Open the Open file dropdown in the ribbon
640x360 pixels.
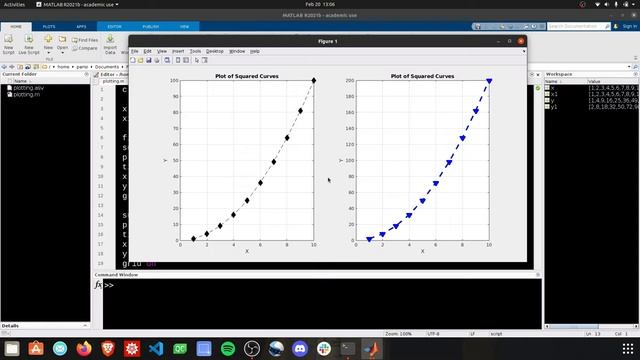pyautogui.click(x=62, y=44)
